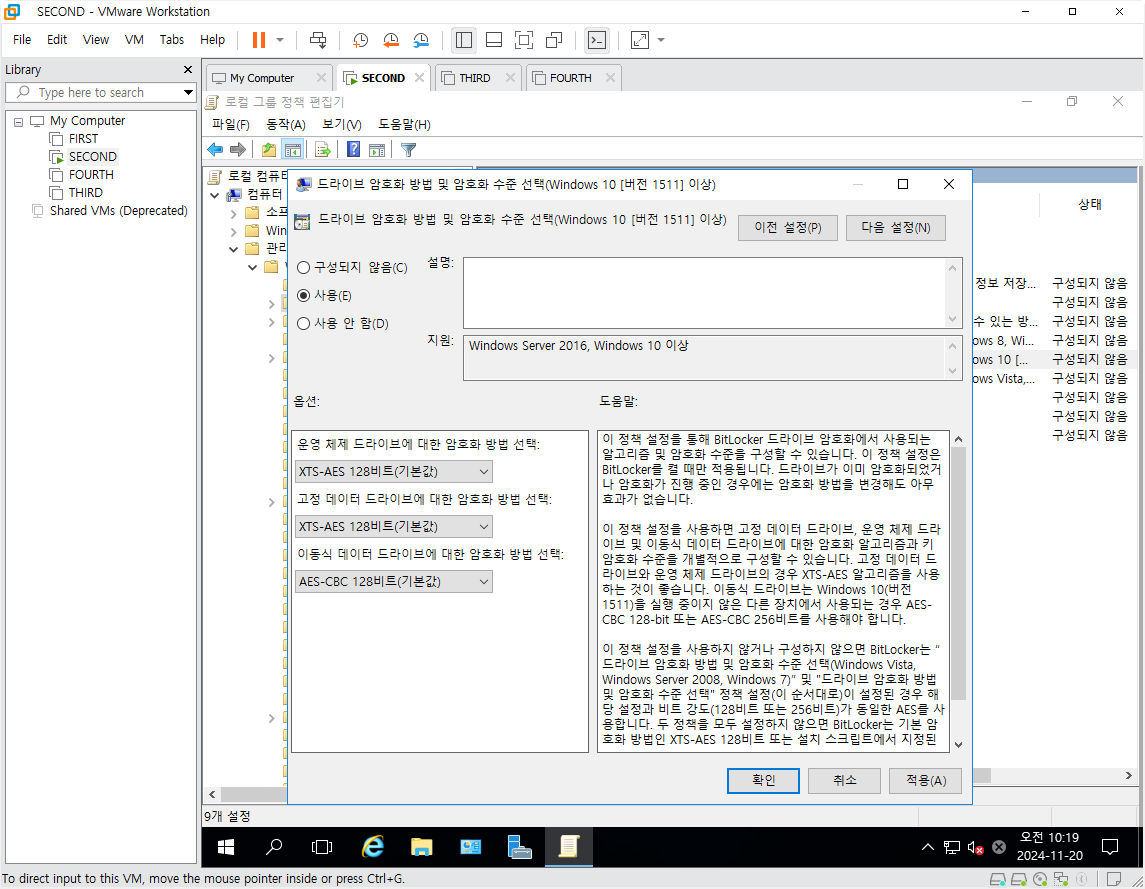Screen dimensions: 1145x889
Task: Open the Tabs menu
Action: (172, 39)
